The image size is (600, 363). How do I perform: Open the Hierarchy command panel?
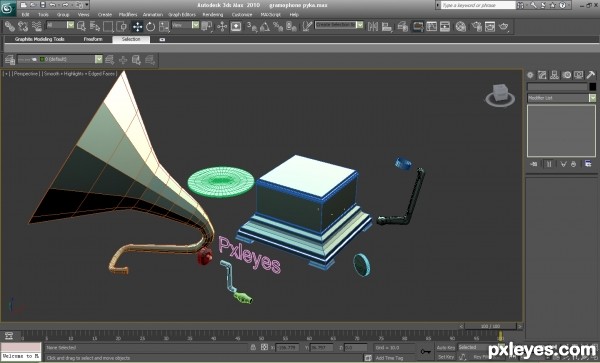tap(554, 75)
